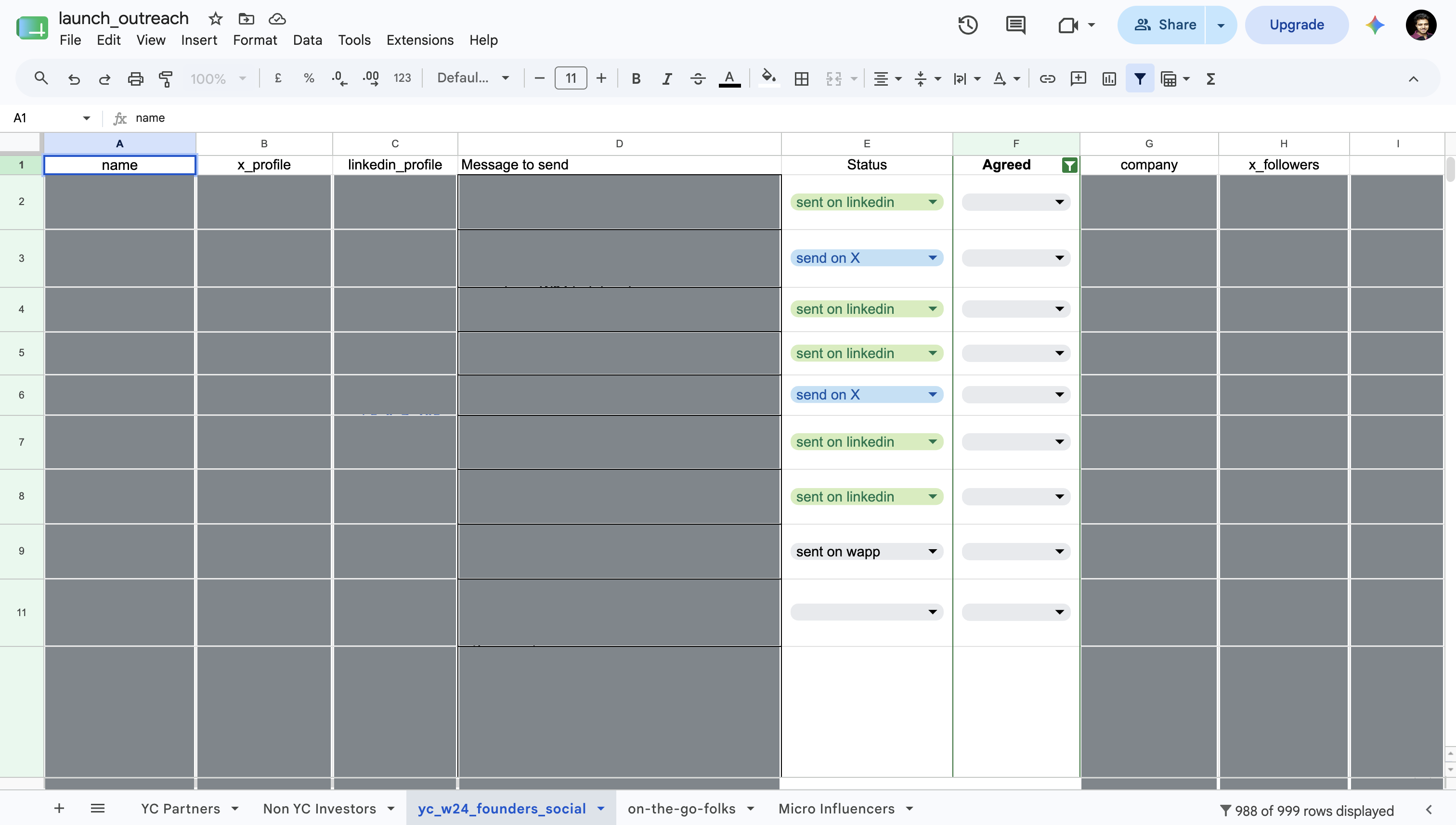Switch to the YC Partners sheet tab

(x=180, y=809)
